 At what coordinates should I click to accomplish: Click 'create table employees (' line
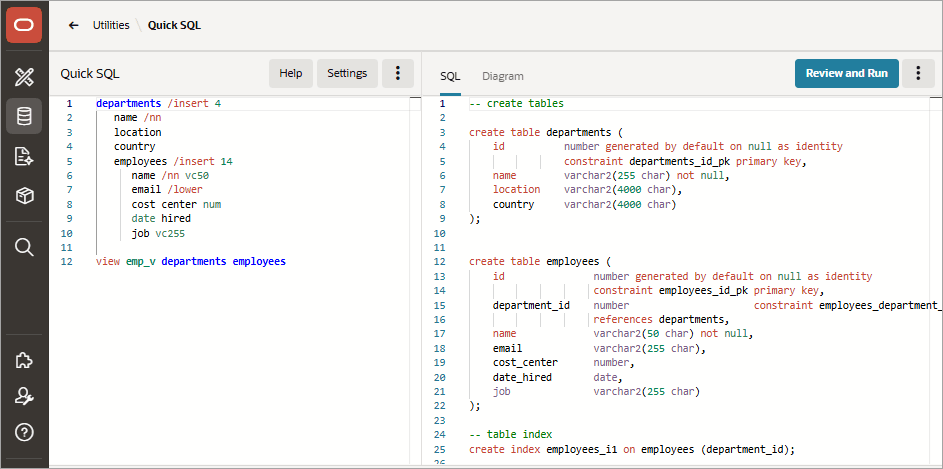tap(540, 262)
